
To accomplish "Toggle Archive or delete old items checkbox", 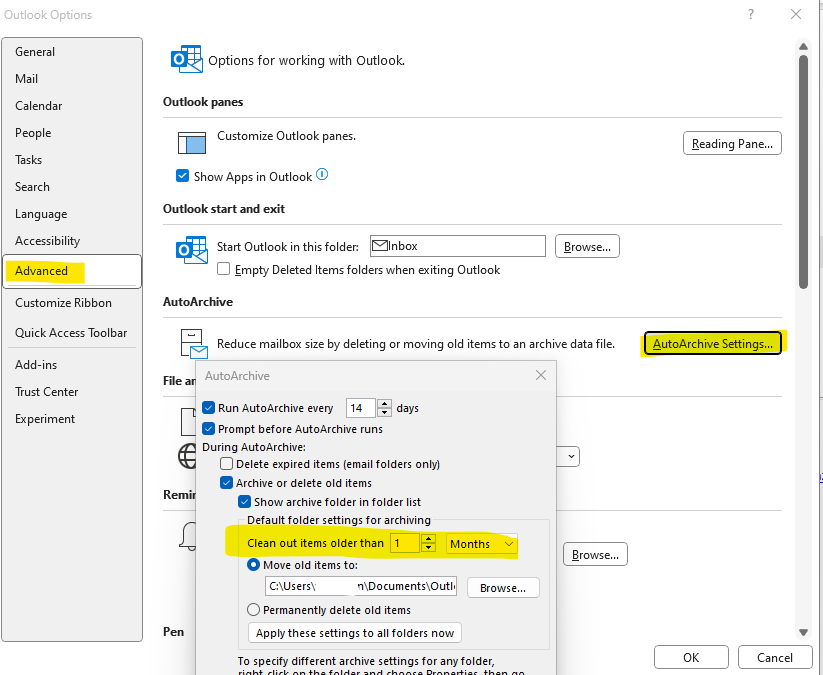I will (x=226, y=483).
